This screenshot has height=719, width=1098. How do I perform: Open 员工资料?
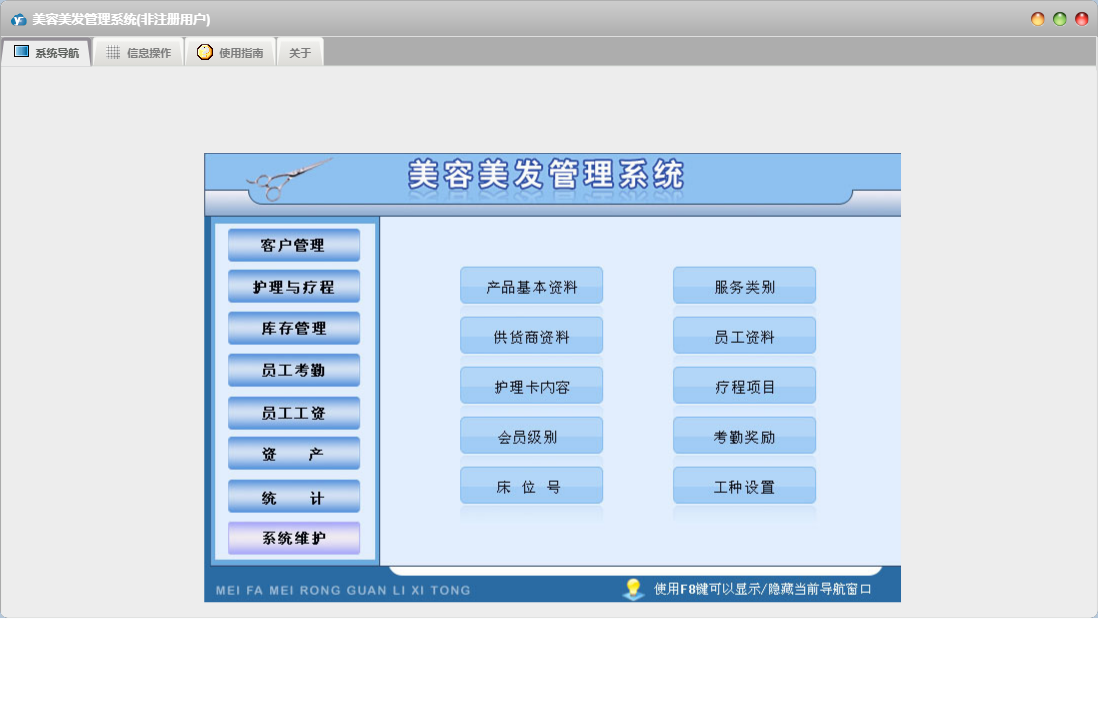(x=744, y=335)
